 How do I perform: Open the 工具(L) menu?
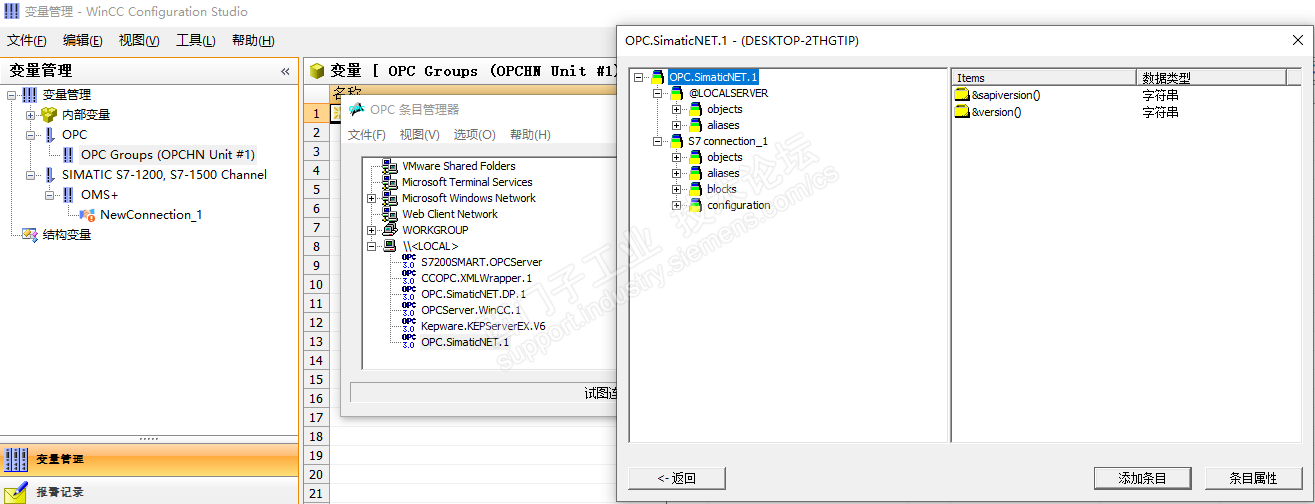(196, 41)
